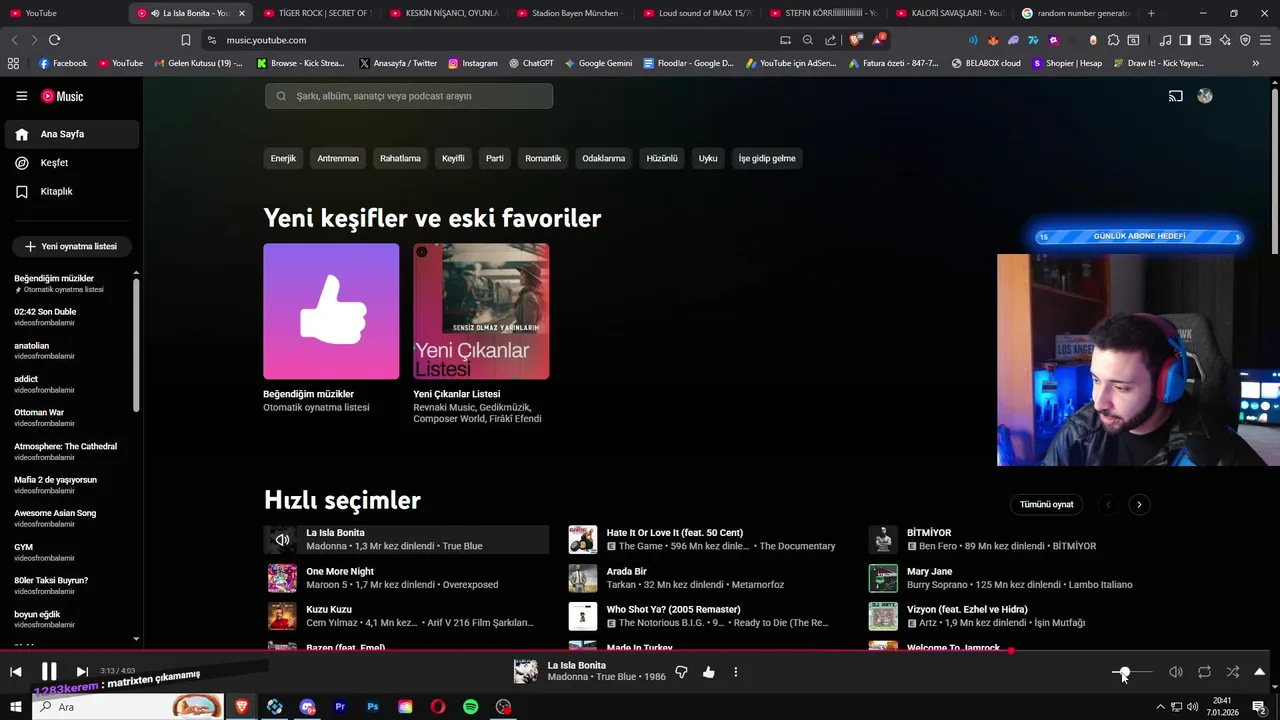This screenshot has height=720, width=1280.
Task: Play Mary Jane by Burry Soprano
Action: click(x=1008, y=578)
